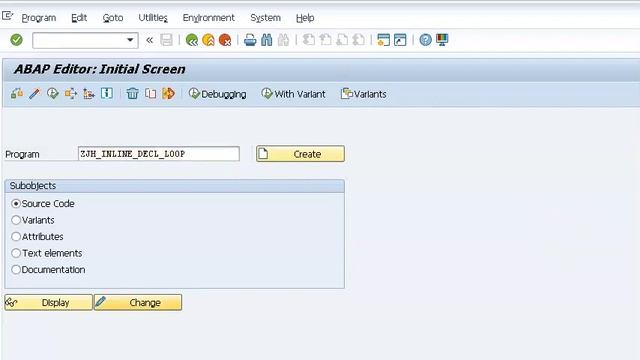The image size is (640, 360).
Task: Click the Subobjects group header
Action: click(175, 186)
